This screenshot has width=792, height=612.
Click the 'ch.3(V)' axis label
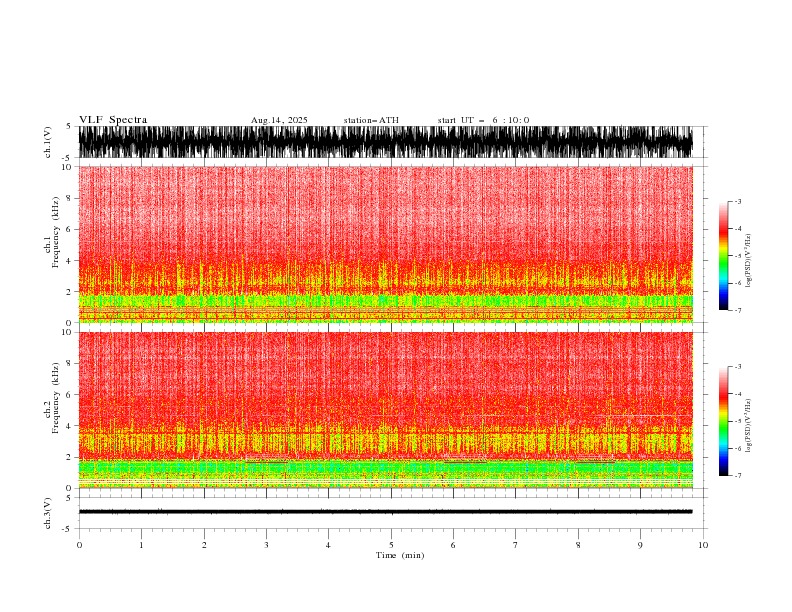tap(48, 513)
